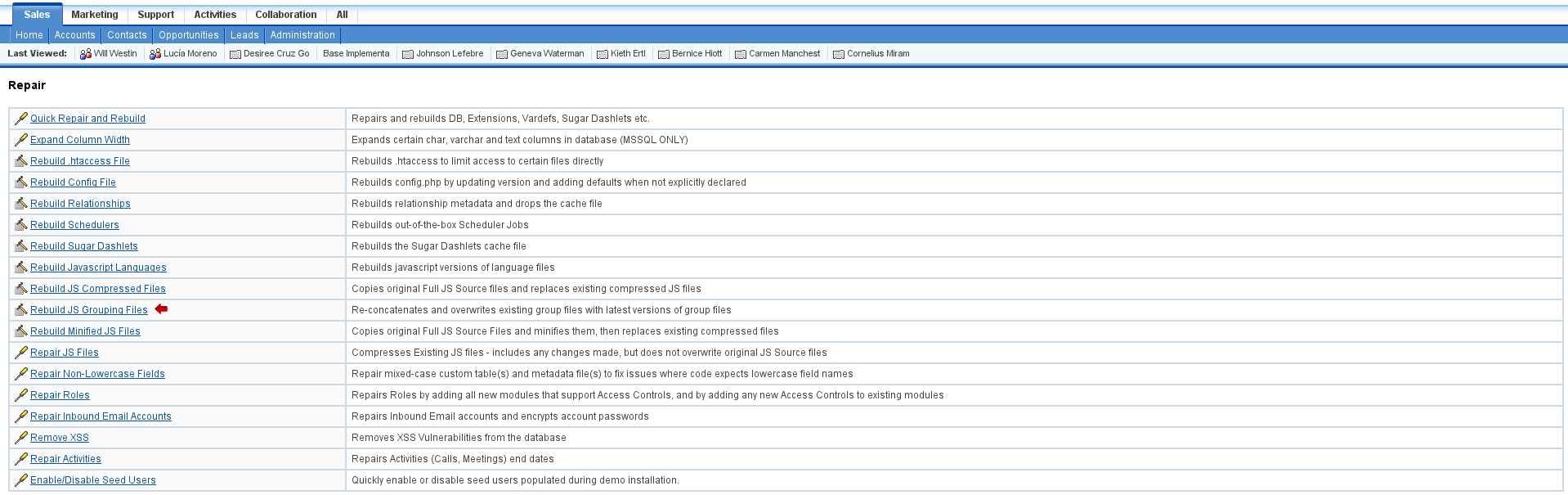Viewport: 1568px width, 495px height.
Task: Open the Leads submenu item
Action: coord(244,35)
